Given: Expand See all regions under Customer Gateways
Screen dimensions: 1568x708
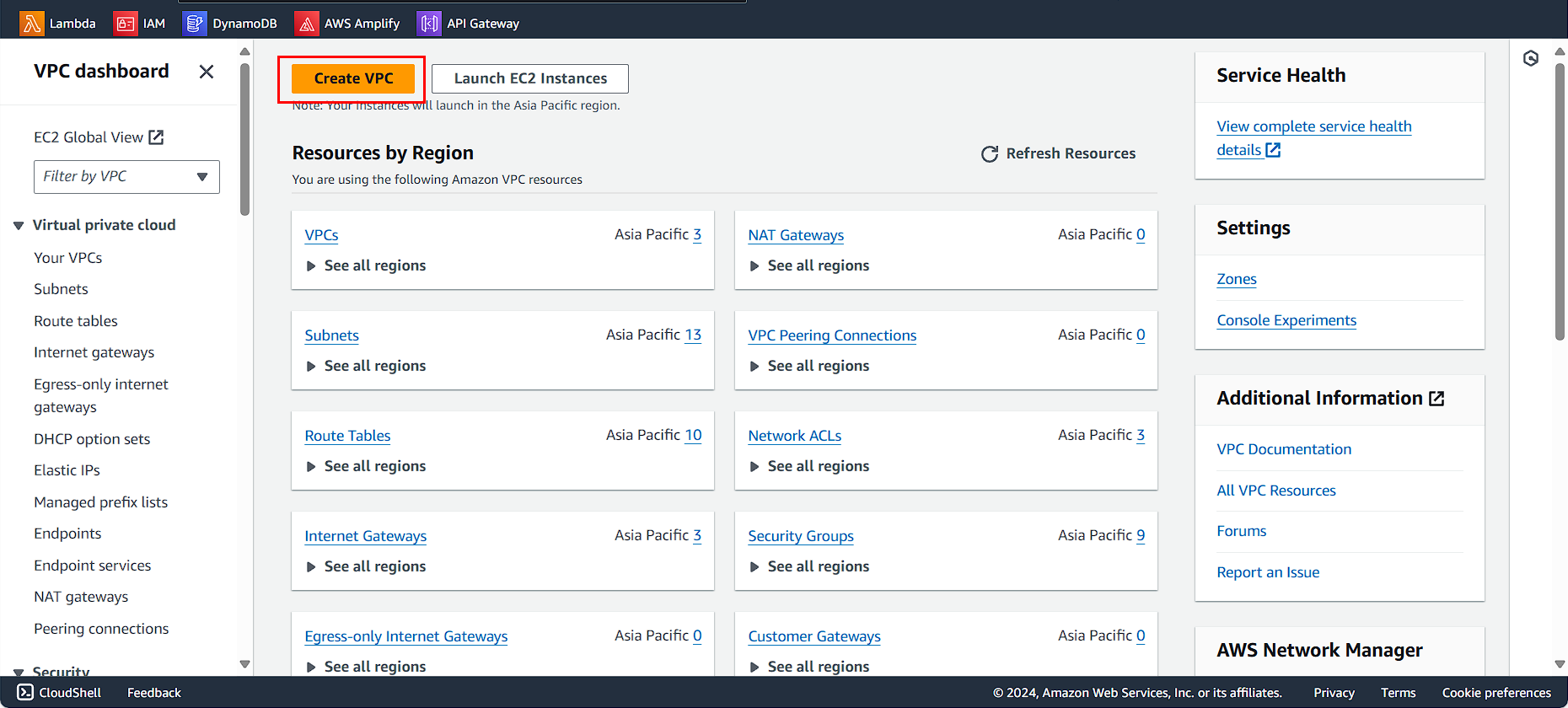Looking at the screenshot, I should click(809, 667).
